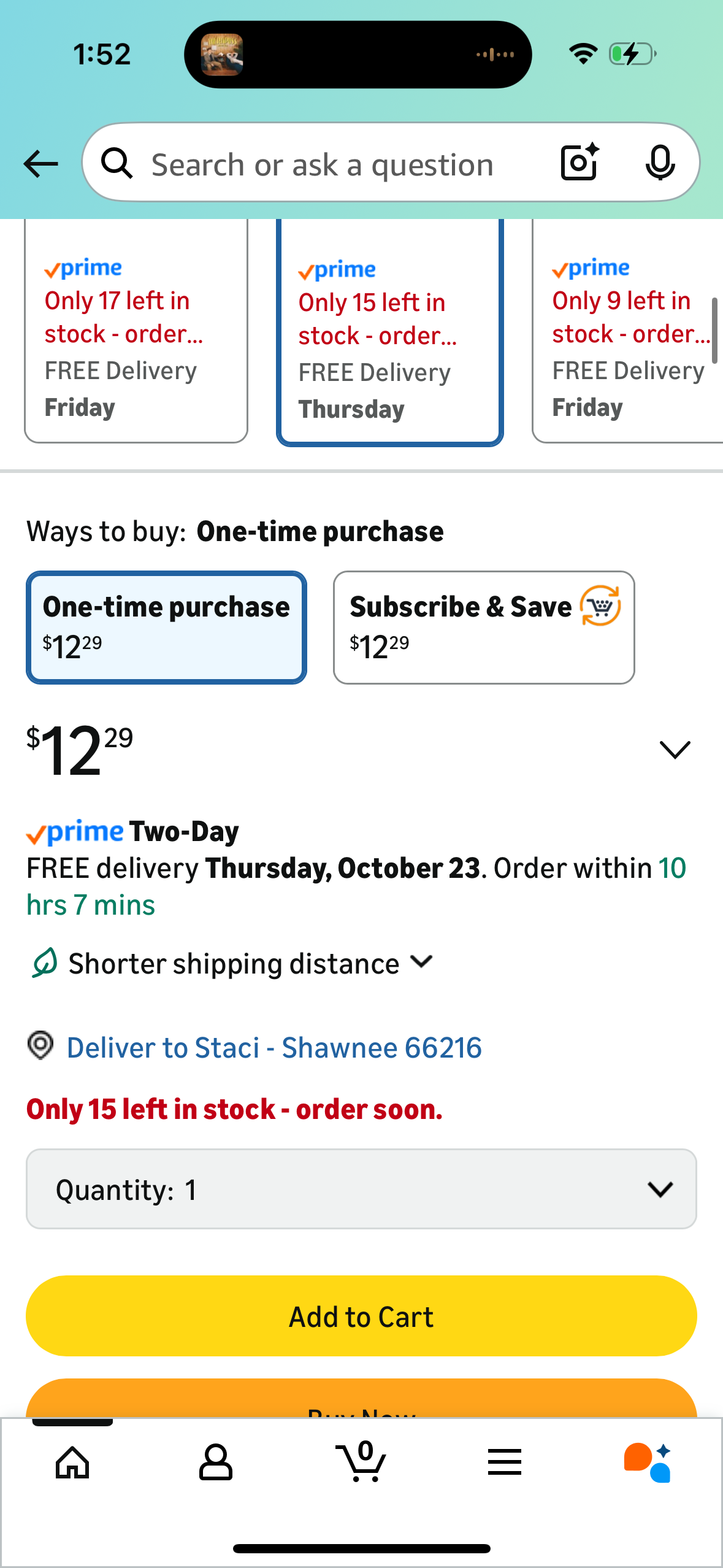The height and width of the screenshot is (1568, 723).
Task: Open camera lens visual search
Action: (580, 163)
